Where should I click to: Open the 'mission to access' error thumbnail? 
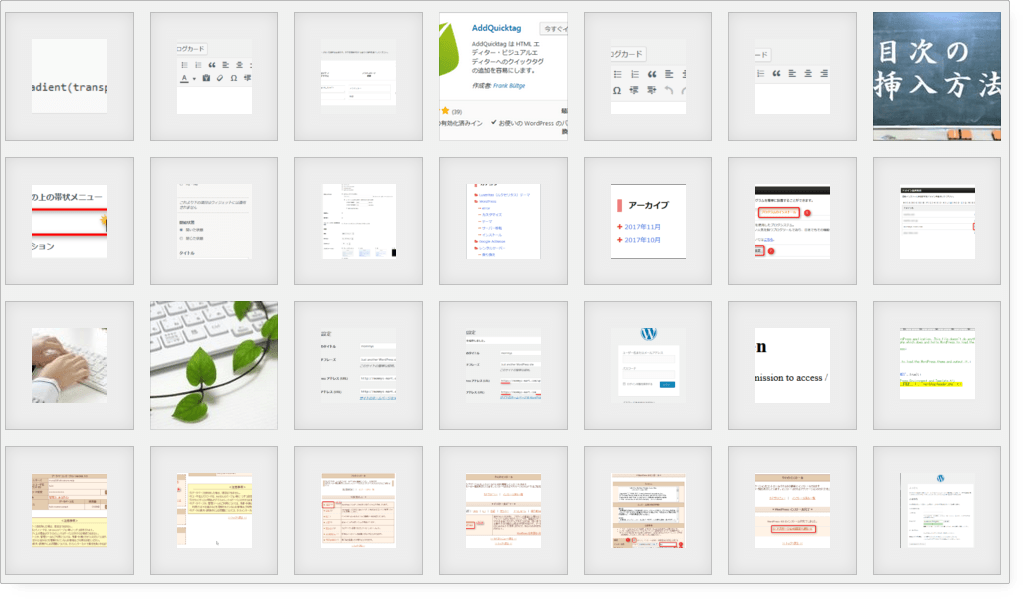tap(792, 366)
